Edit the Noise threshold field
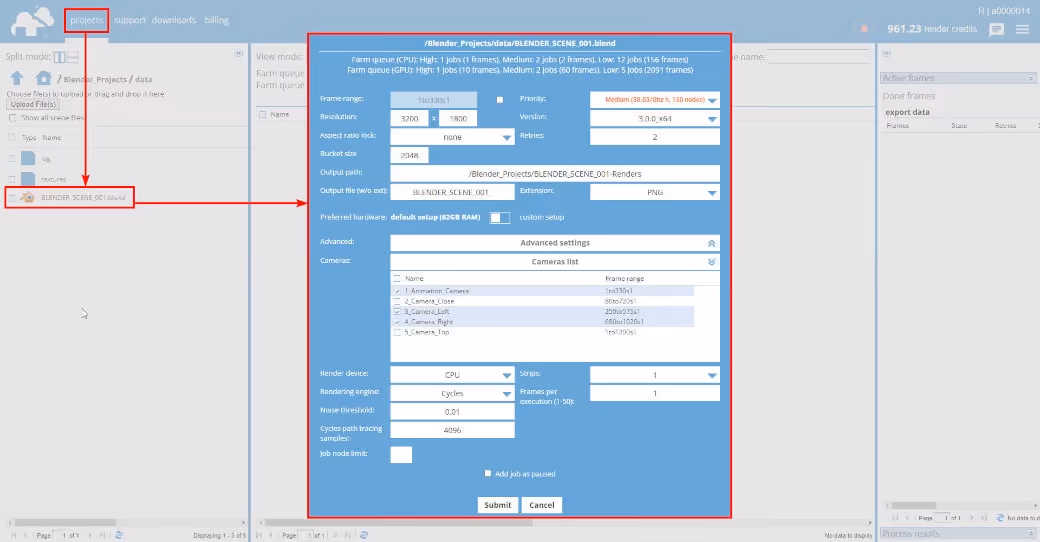This screenshot has height=542, width=1040. (452, 412)
